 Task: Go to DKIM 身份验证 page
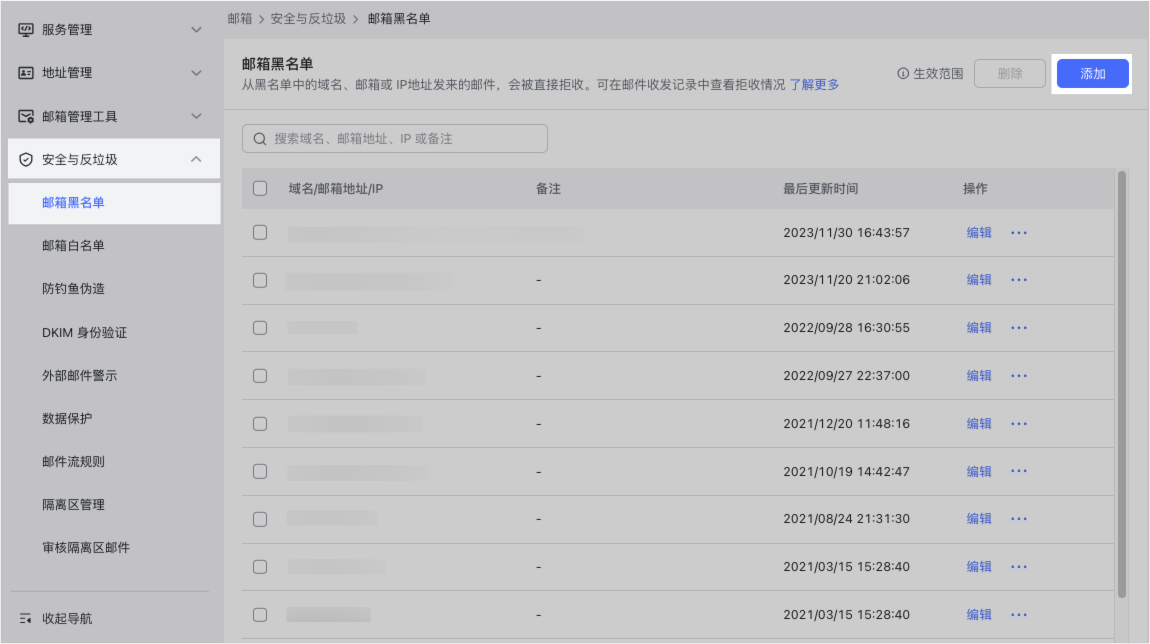84,332
